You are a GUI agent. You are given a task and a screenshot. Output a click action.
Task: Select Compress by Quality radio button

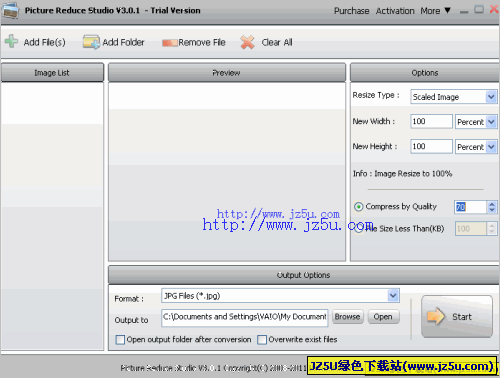[358, 207]
